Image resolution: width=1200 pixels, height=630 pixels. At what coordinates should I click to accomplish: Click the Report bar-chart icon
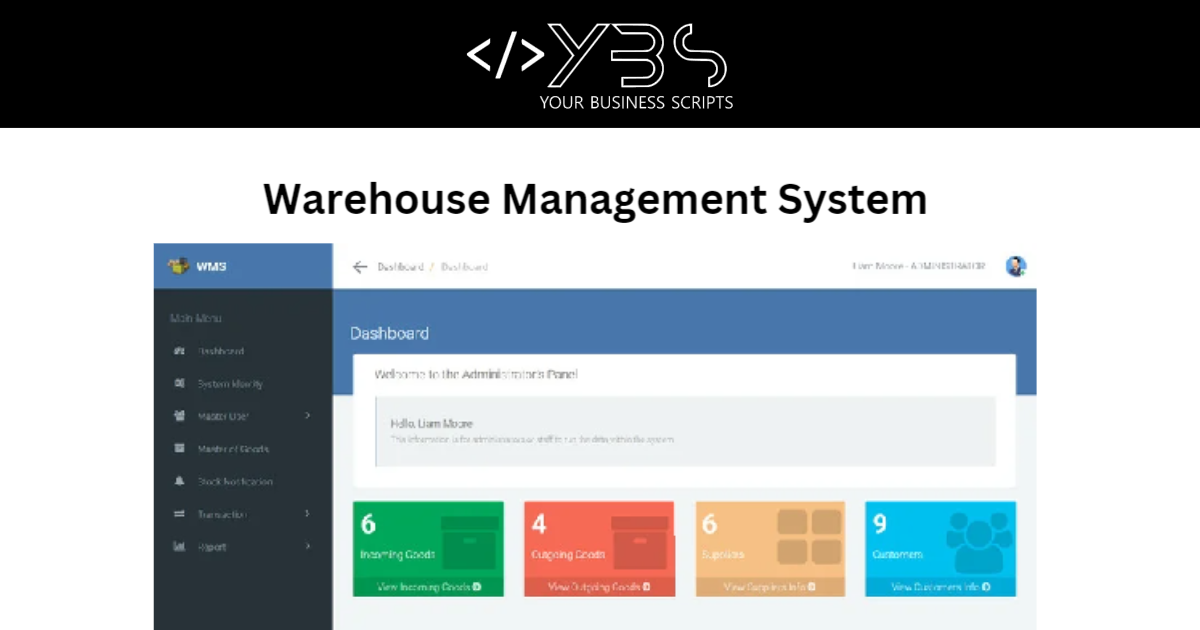pyautogui.click(x=180, y=546)
